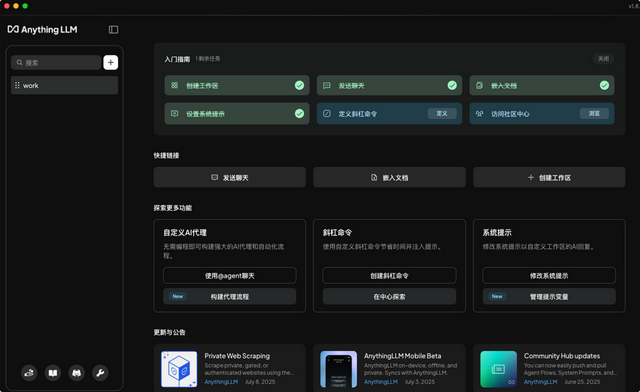Click the message icon on 设置系统提示 card

coord(174,114)
